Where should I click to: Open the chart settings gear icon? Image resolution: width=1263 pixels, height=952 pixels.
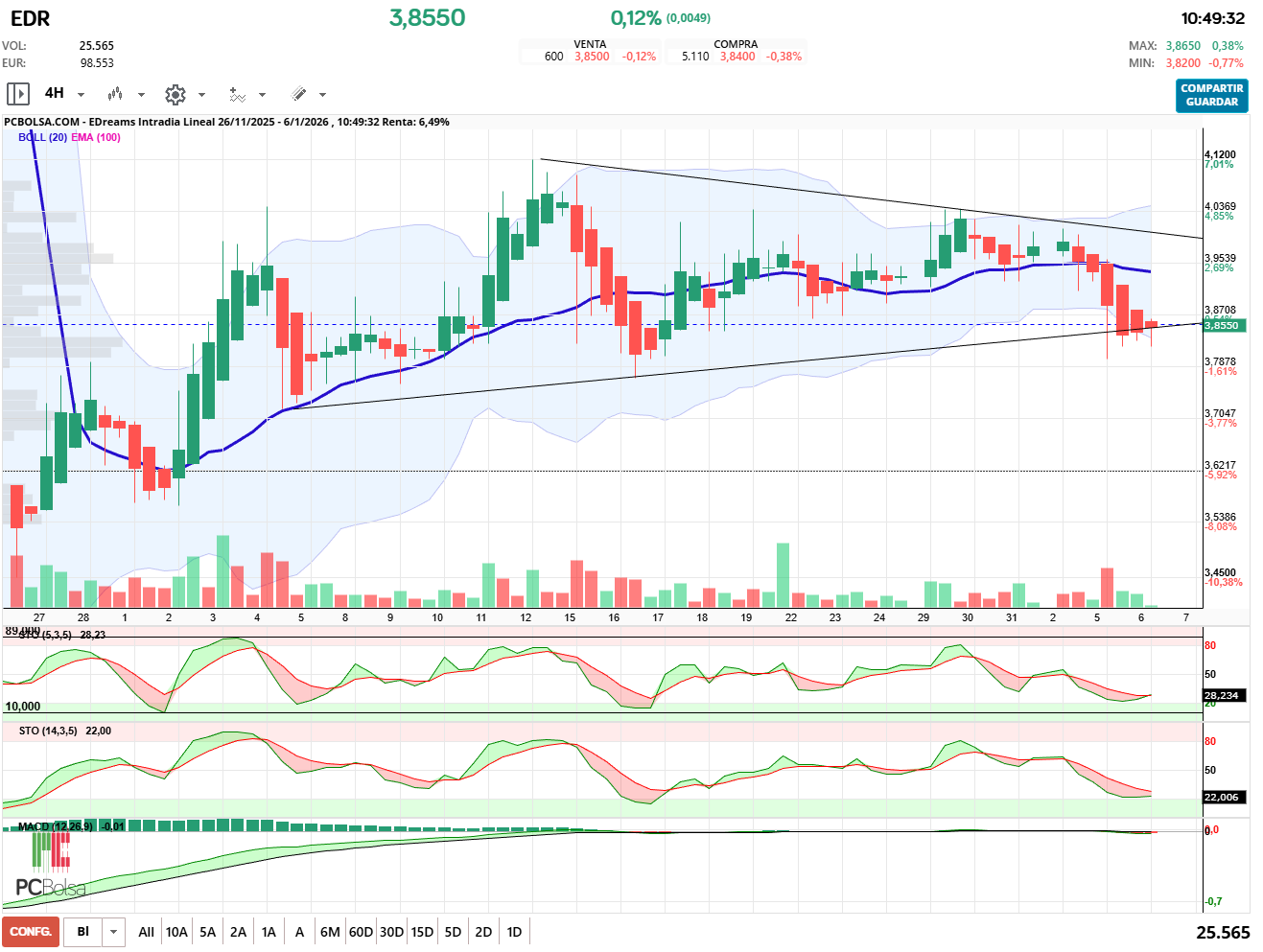coord(175,94)
